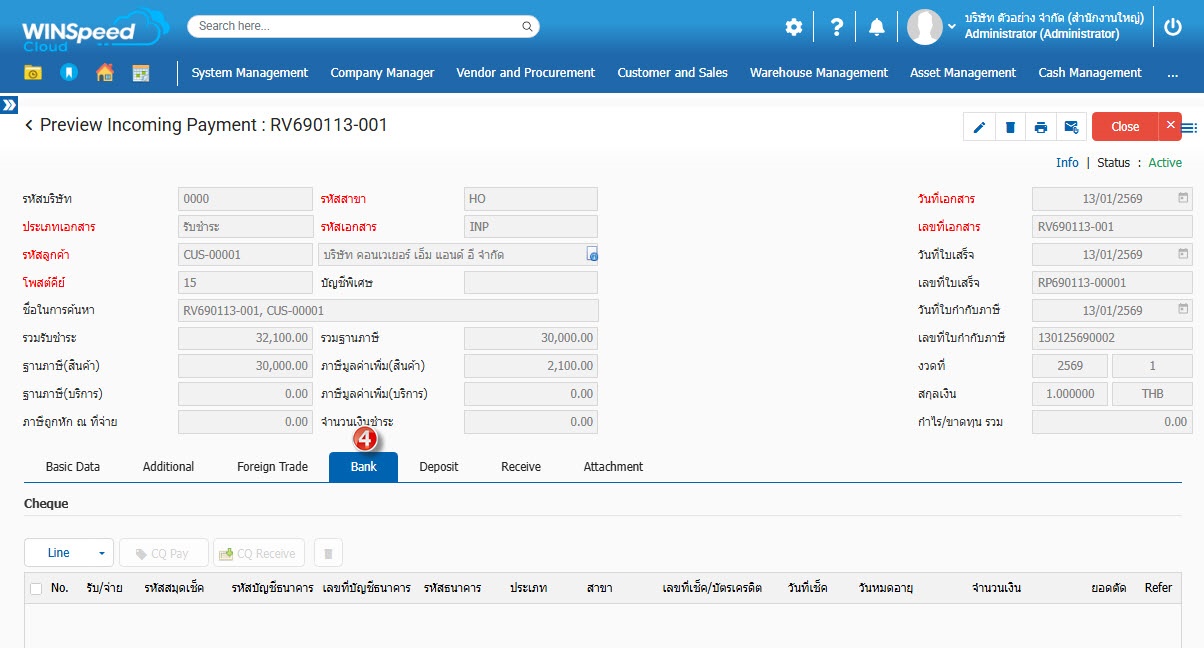This screenshot has width=1204, height=648.
Task: Click the Info link
Action: [1067, 163]
